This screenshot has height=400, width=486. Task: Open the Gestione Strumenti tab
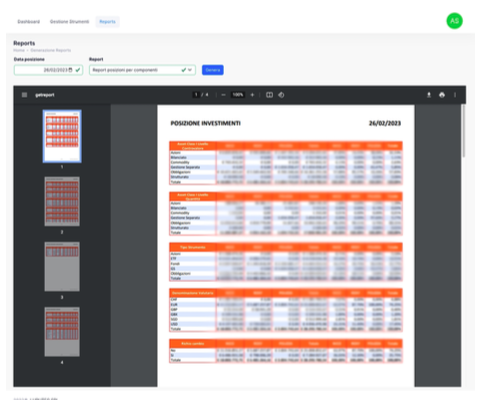pyautogui.click(x=69, y=22)
